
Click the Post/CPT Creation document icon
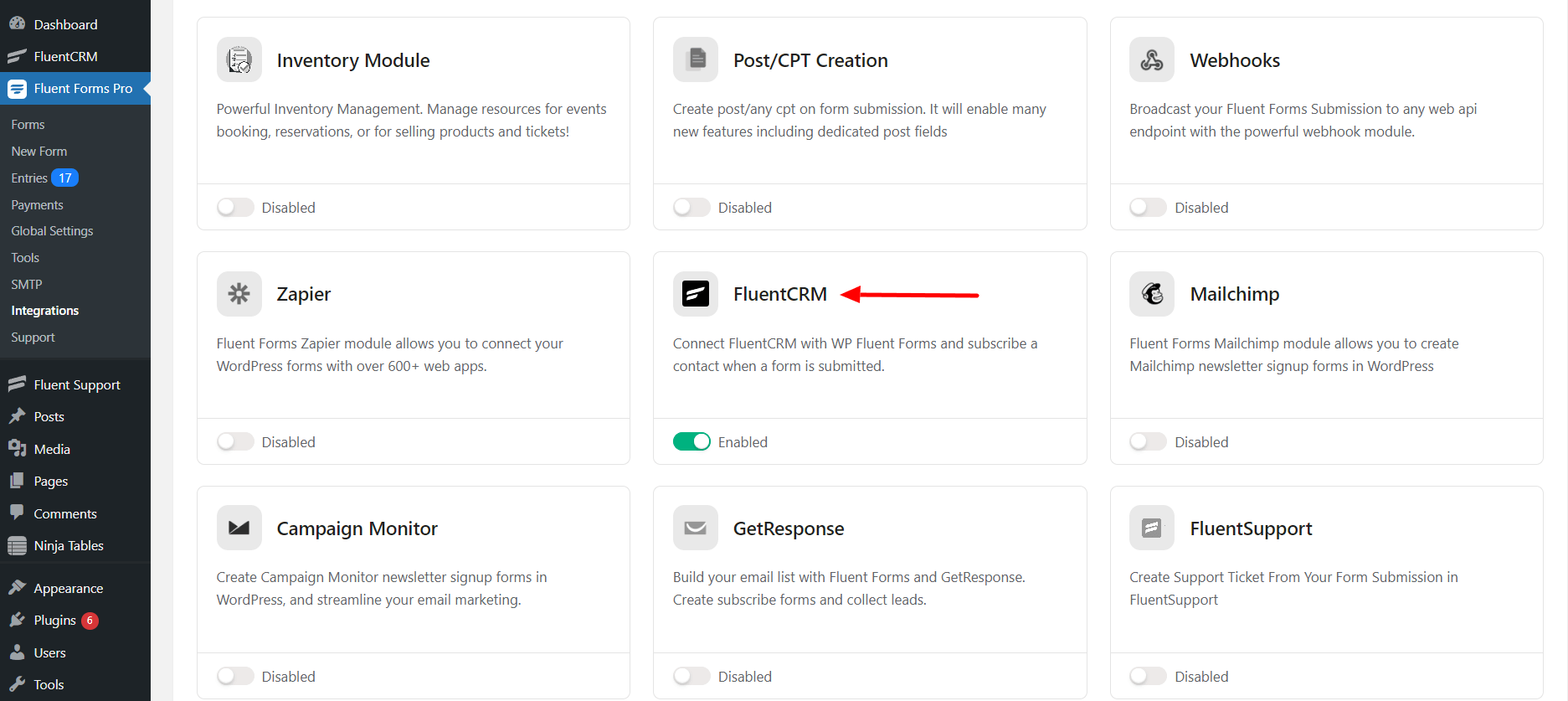click(x=695, y=59)
